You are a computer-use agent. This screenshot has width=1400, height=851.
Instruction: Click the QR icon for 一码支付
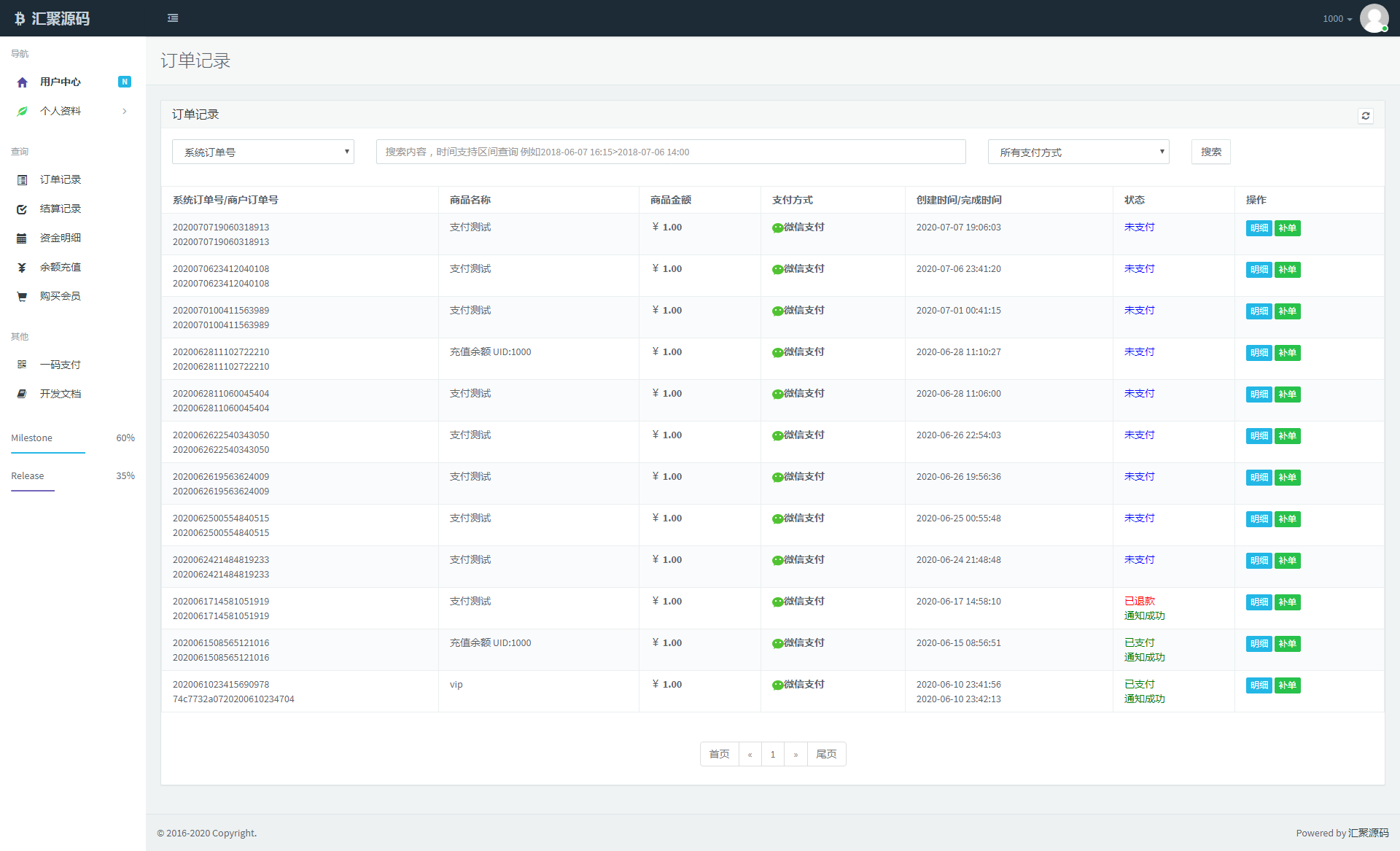point(22,365)
